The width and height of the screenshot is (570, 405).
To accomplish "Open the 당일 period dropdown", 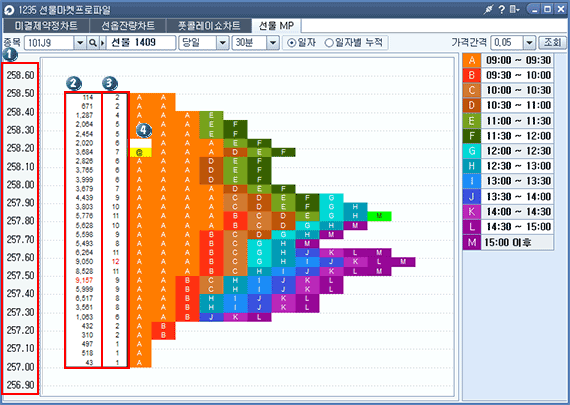I will pos(222,43).
